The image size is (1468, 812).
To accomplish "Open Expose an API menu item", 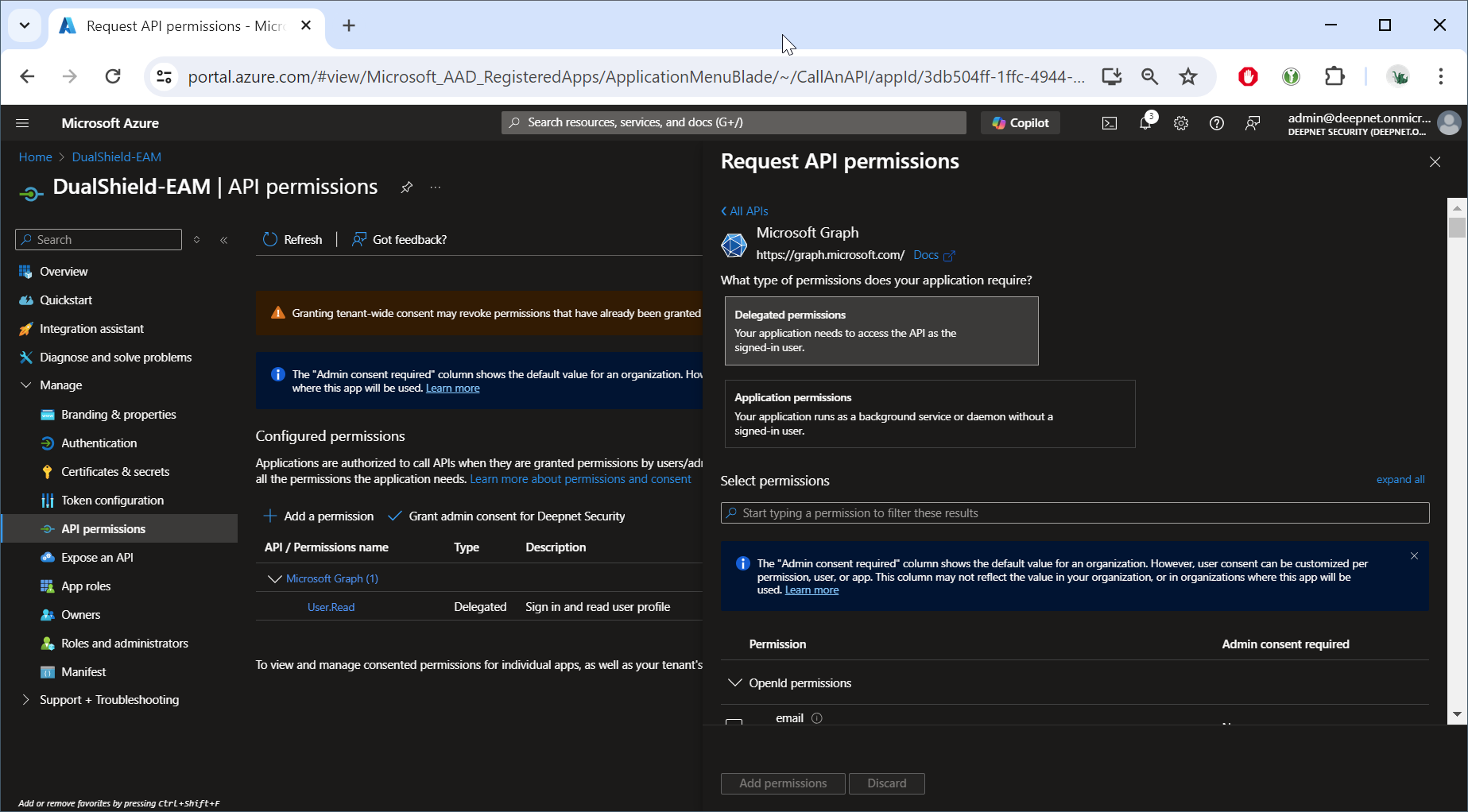I will point(97,558).
